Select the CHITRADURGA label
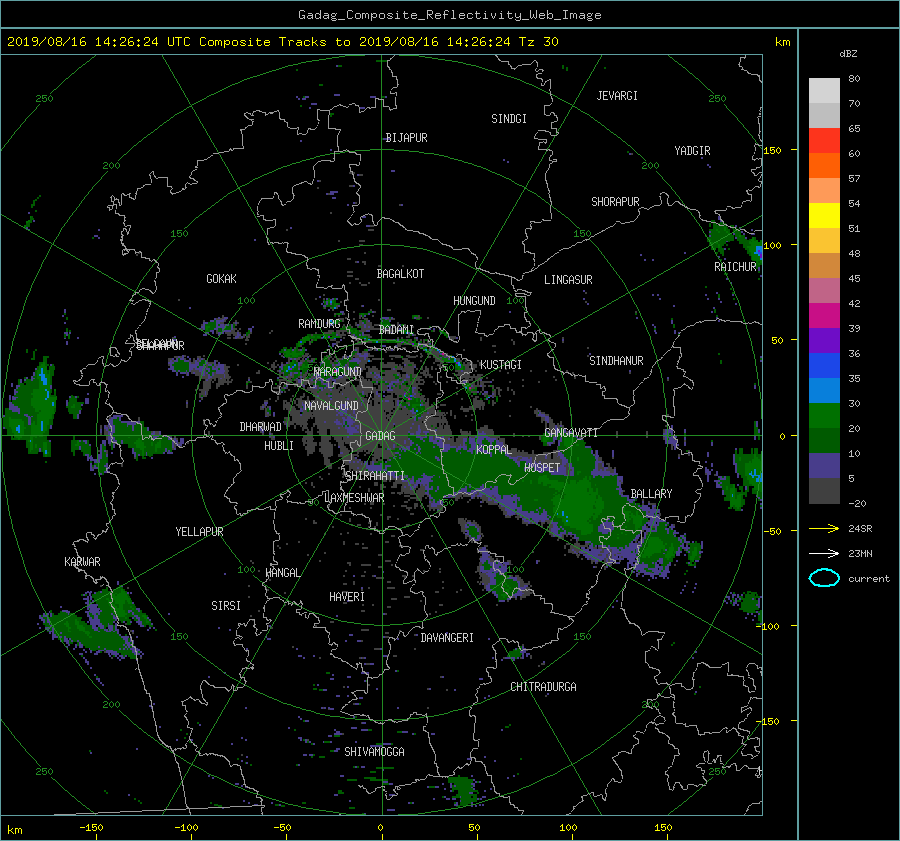Screen dimensions: 900x841 pos(543,687)
